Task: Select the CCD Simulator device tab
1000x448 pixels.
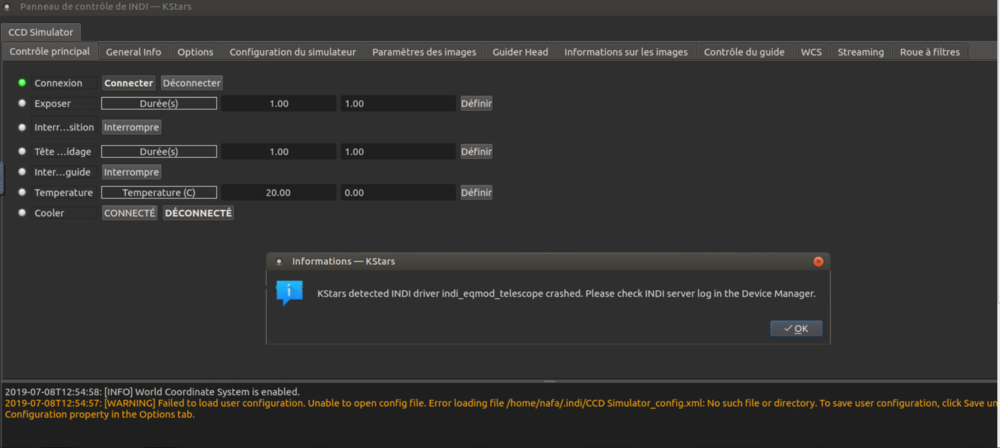Action: click(41, 32)
